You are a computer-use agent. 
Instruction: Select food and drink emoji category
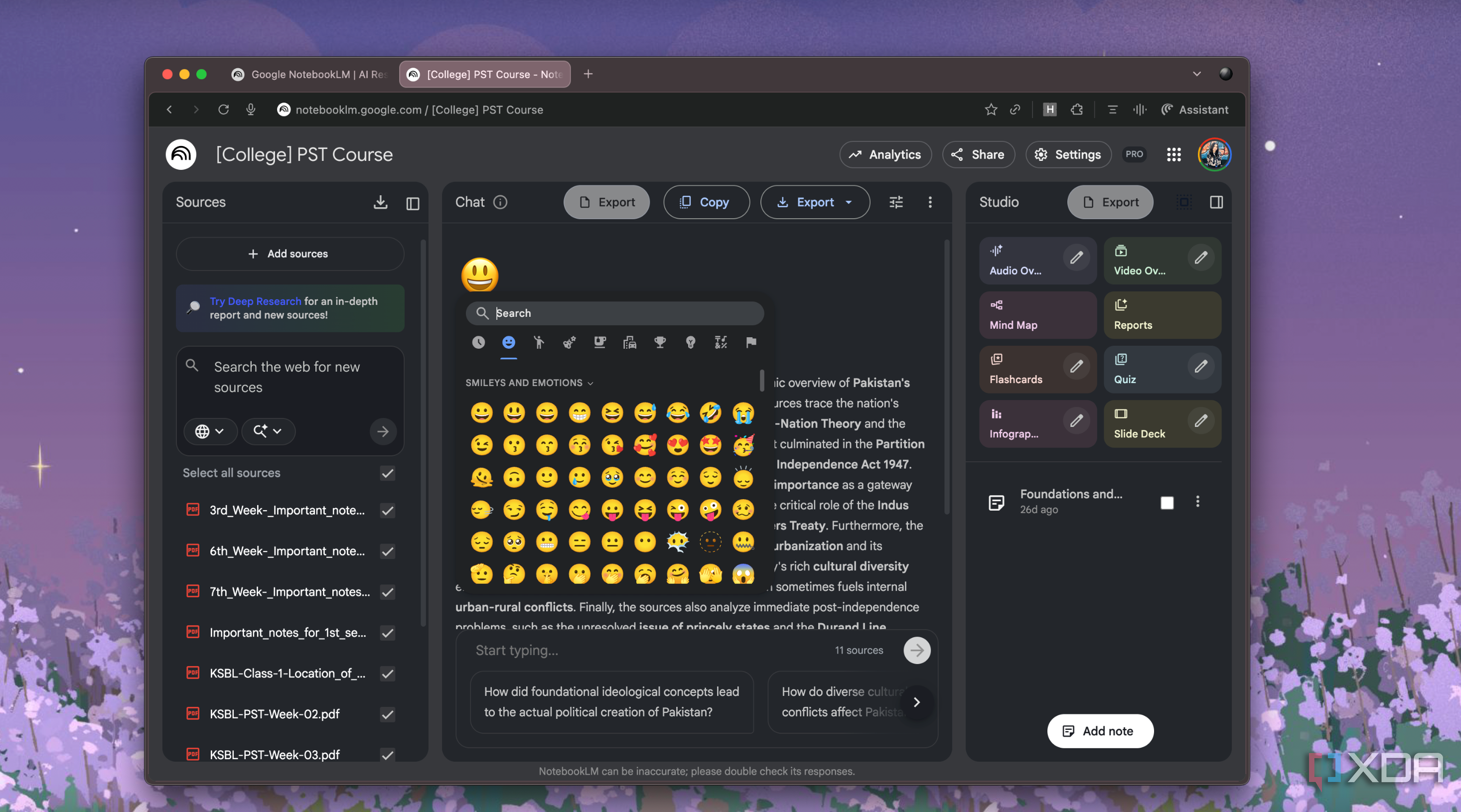(599, 342)
